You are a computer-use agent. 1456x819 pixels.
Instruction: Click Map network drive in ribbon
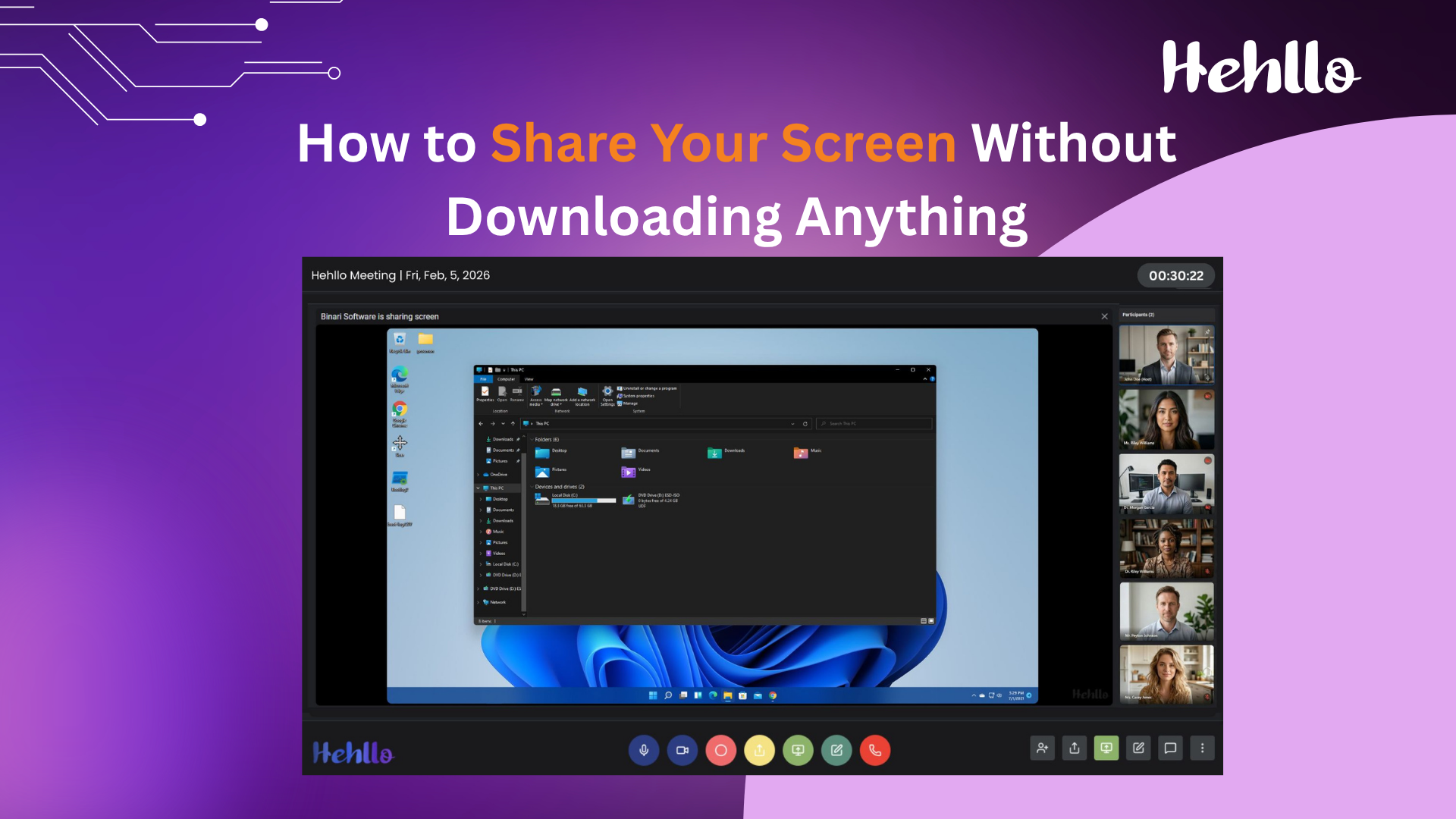(x=556, y=396)
